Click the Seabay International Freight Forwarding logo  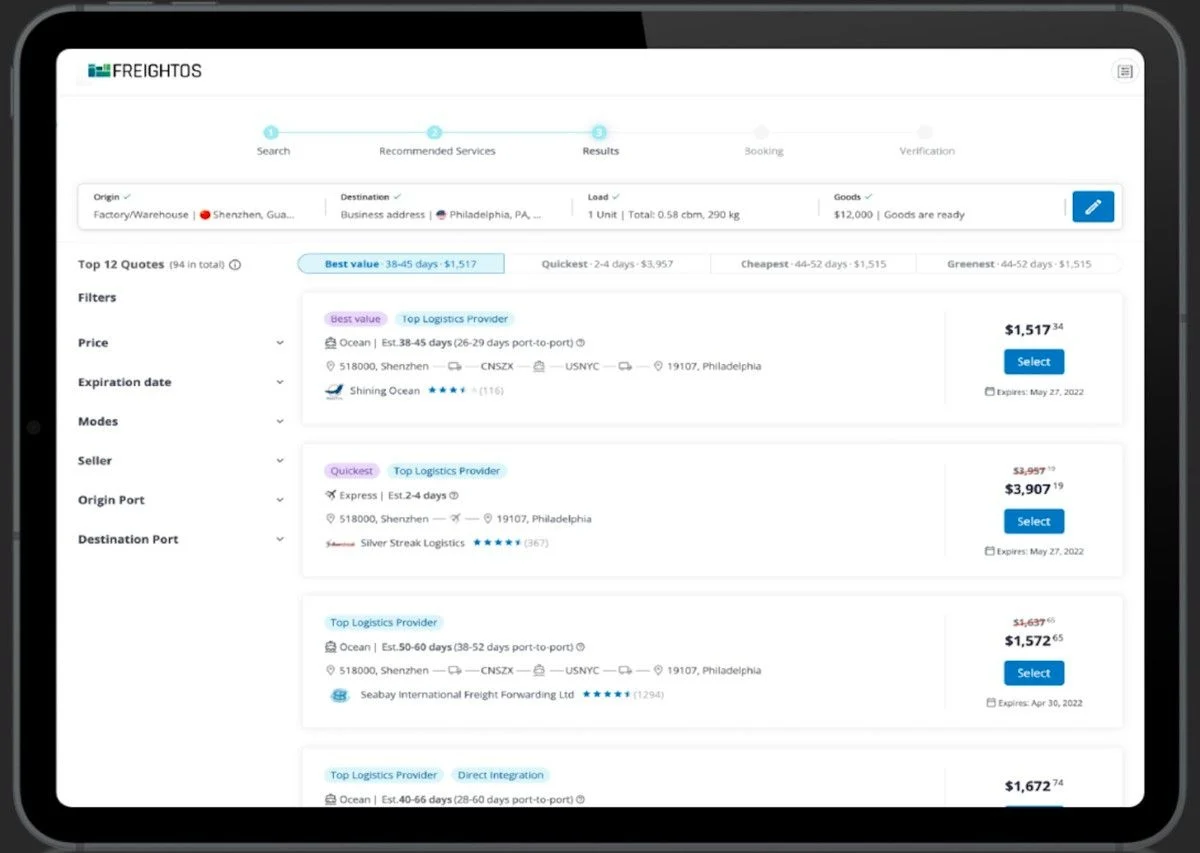click(339, 695)
